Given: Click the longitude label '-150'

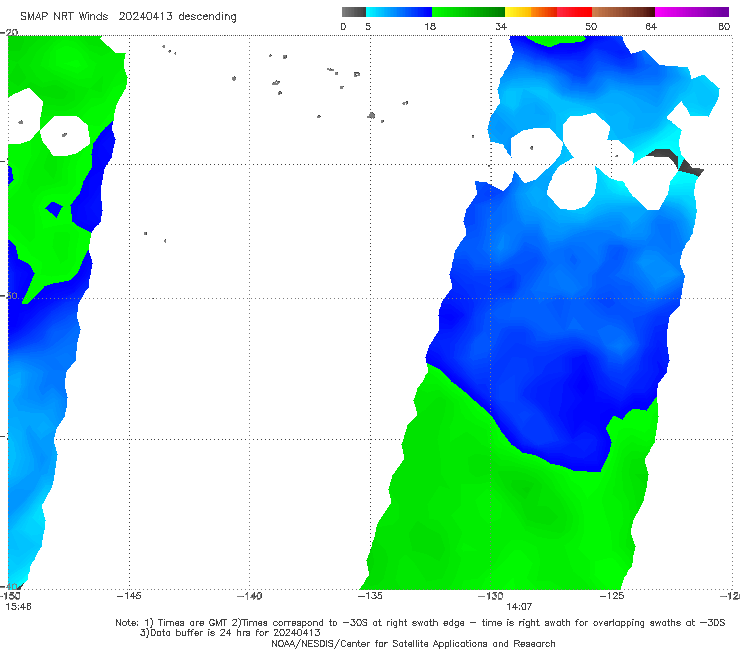Looking at the screenshot, I should point(10,596).
